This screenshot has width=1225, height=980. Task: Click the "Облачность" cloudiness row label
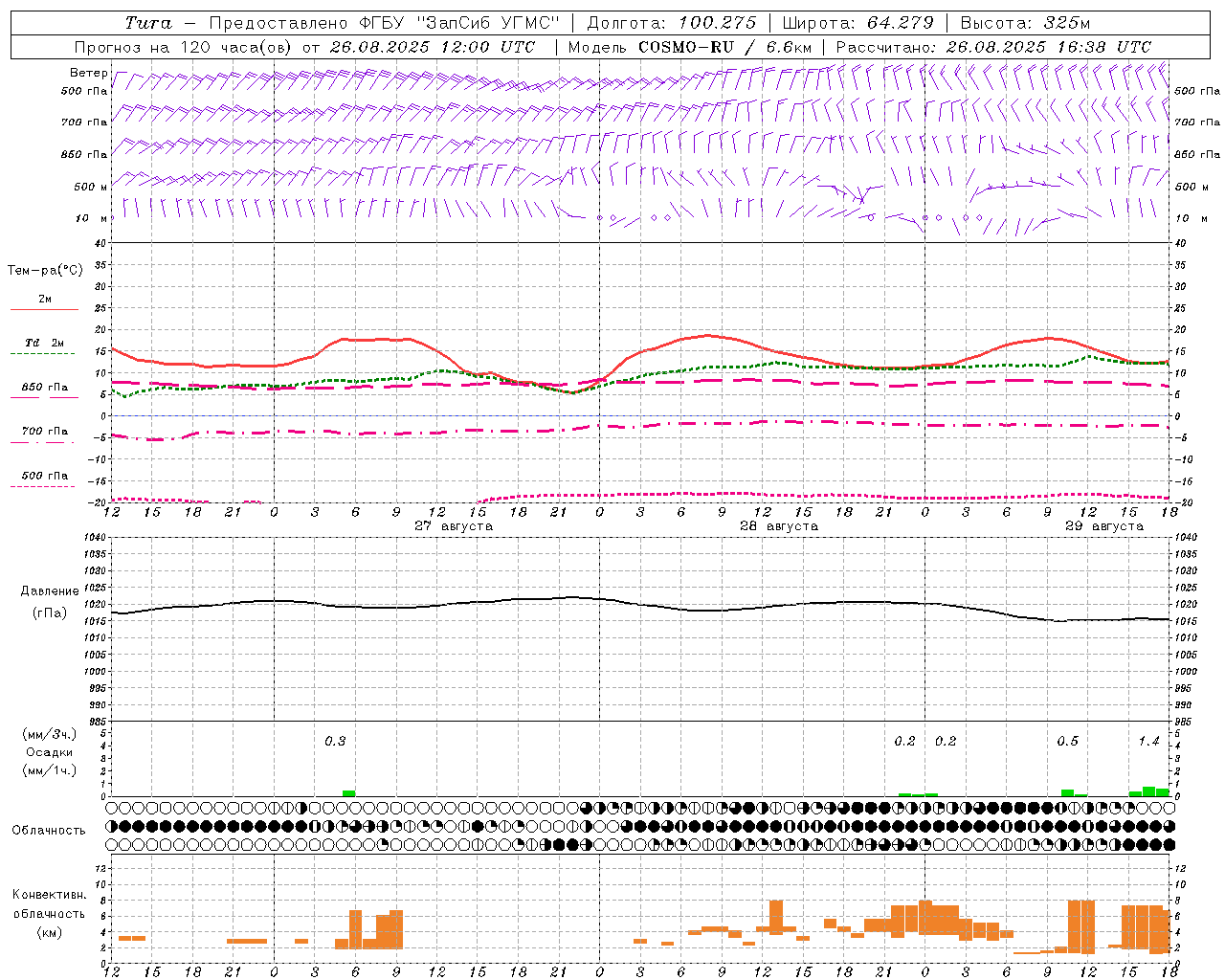(x=49, y=831)
